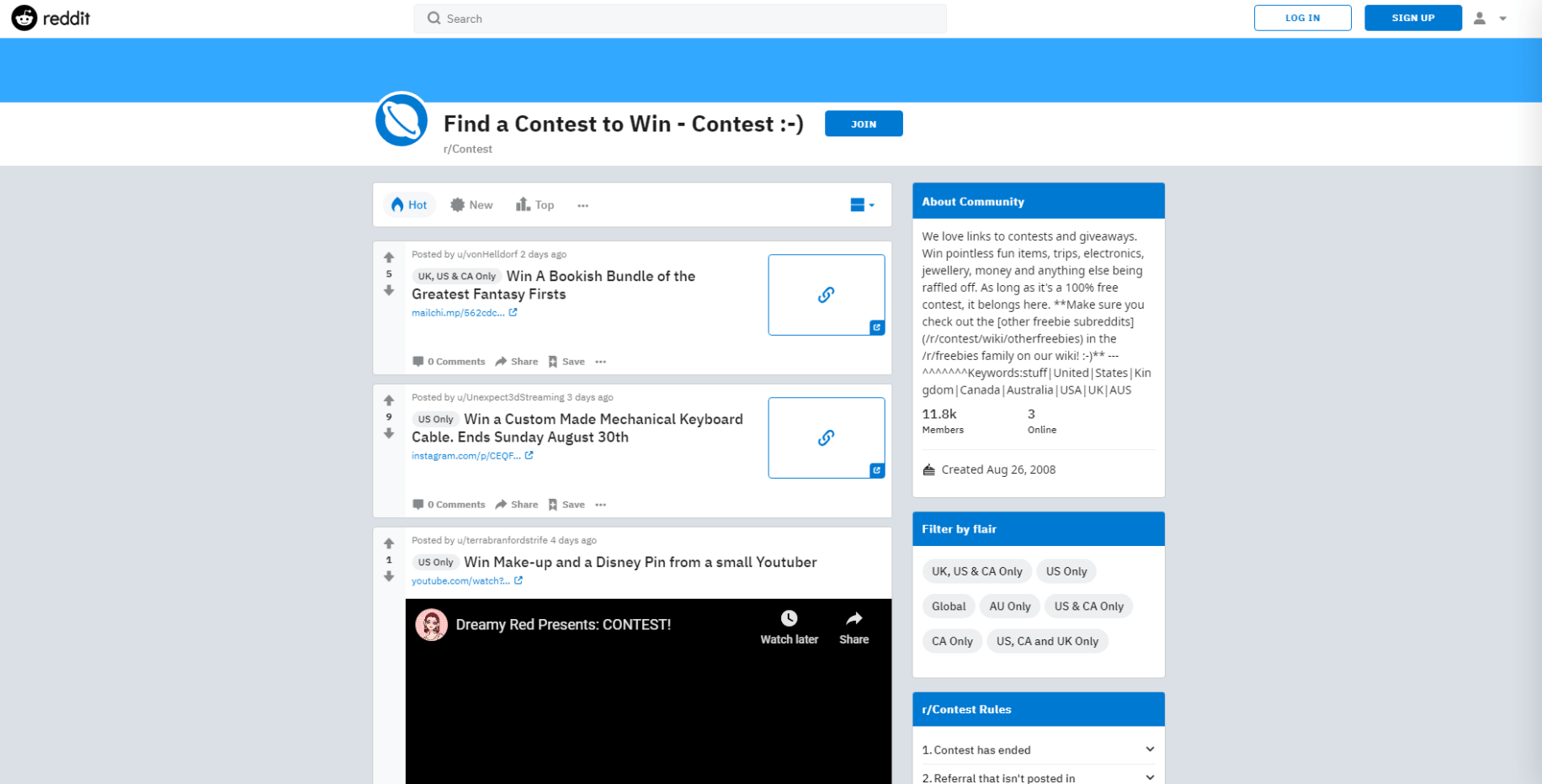Join the r/Contest community
The width and height of the screenshot is (1542, 784).
(x=863, y=124)
